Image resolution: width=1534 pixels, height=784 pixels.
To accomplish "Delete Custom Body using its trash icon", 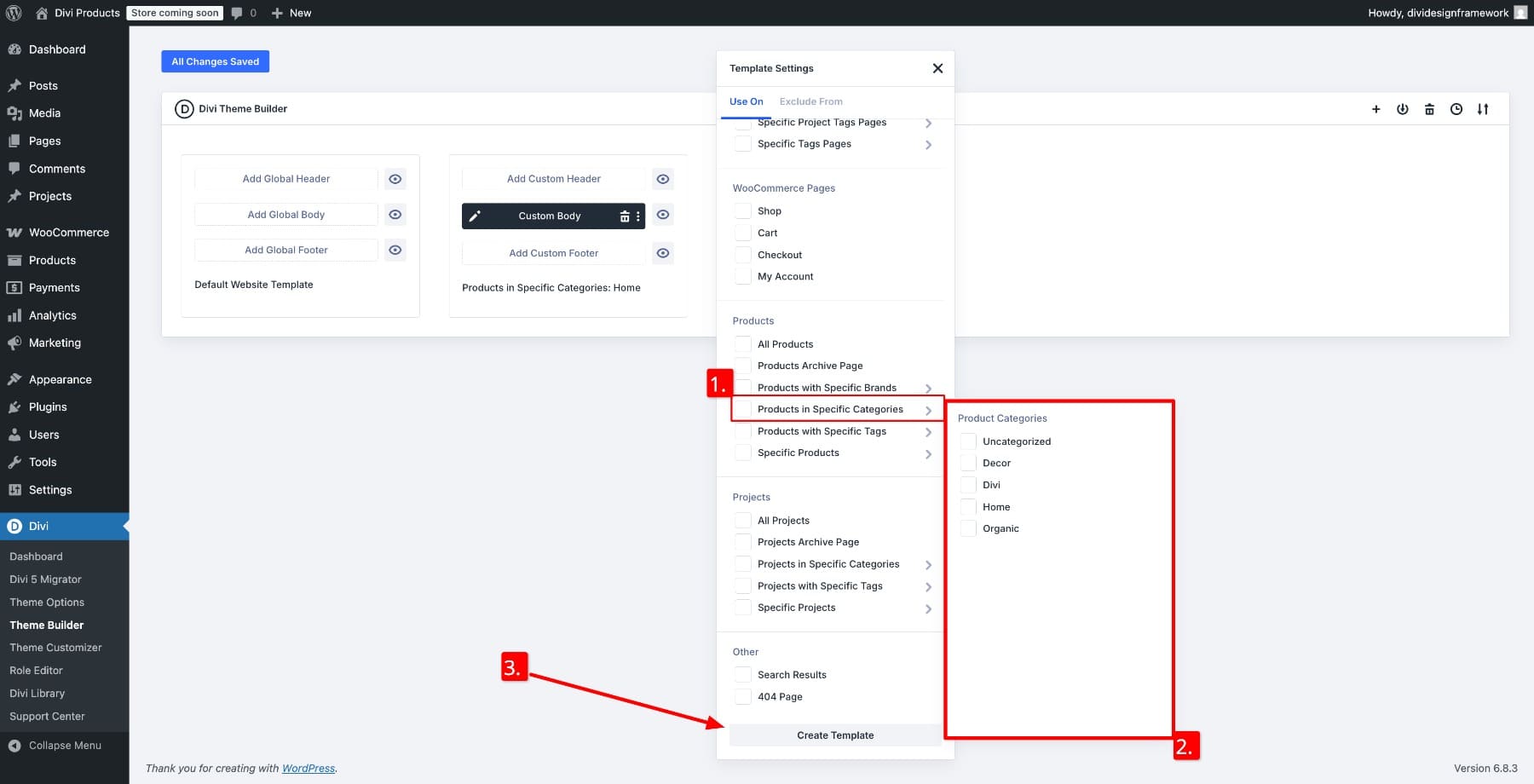I will [x=624, y=216].
